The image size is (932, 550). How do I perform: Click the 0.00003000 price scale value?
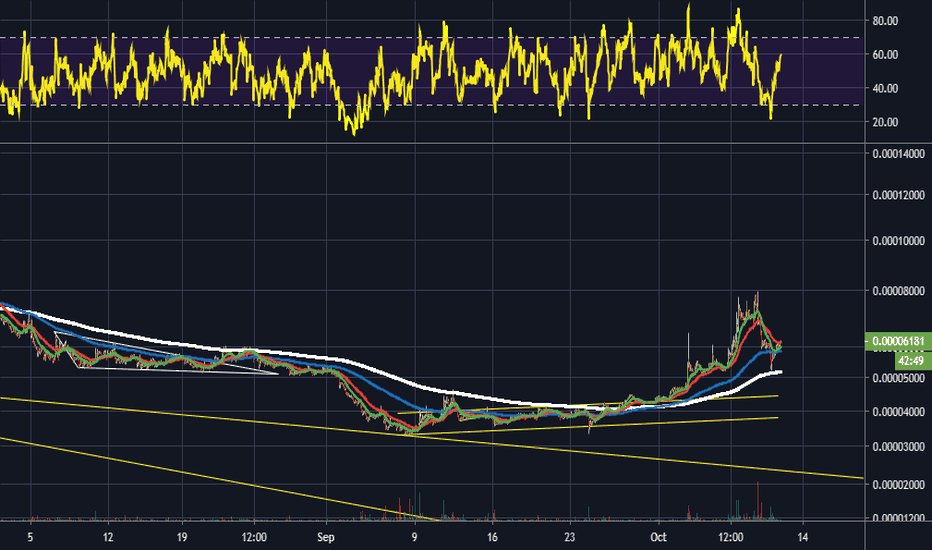pos(898,447)
